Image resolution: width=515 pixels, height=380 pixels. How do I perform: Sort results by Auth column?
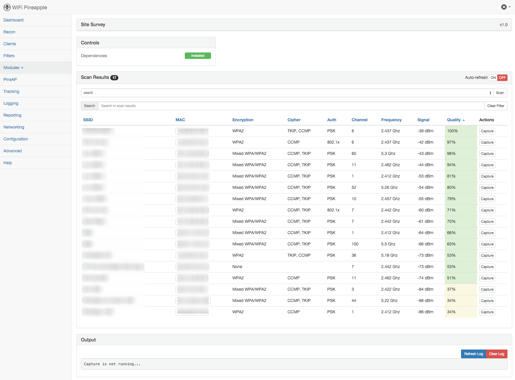[332, 120]
